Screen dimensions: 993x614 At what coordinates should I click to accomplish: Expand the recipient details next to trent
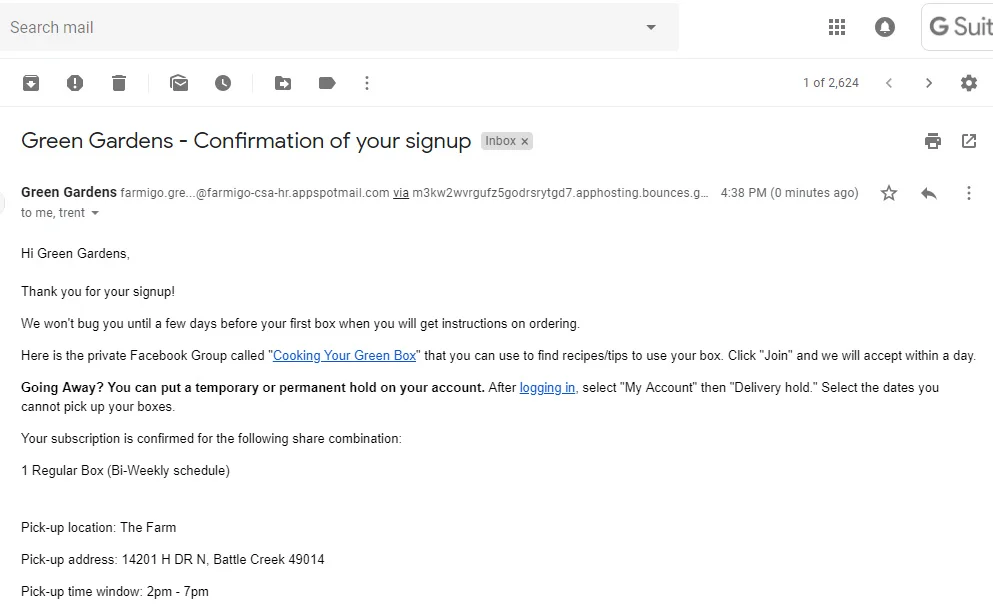tap(95, 213)
